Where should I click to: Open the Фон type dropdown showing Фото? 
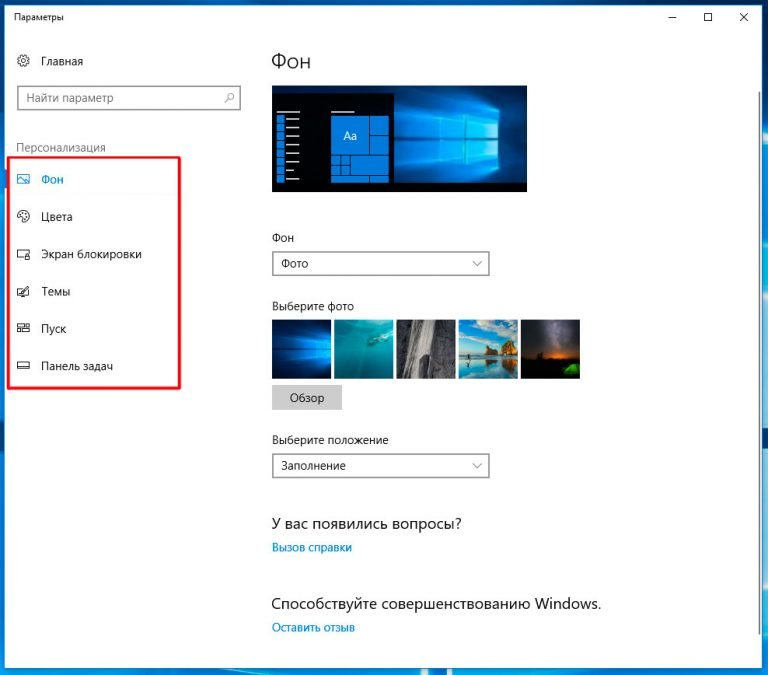click(380, 264)
